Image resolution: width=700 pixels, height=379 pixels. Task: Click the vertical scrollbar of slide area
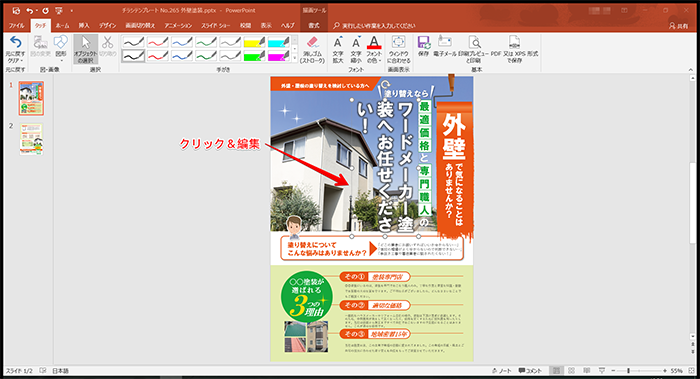click(x=692, y=203)
